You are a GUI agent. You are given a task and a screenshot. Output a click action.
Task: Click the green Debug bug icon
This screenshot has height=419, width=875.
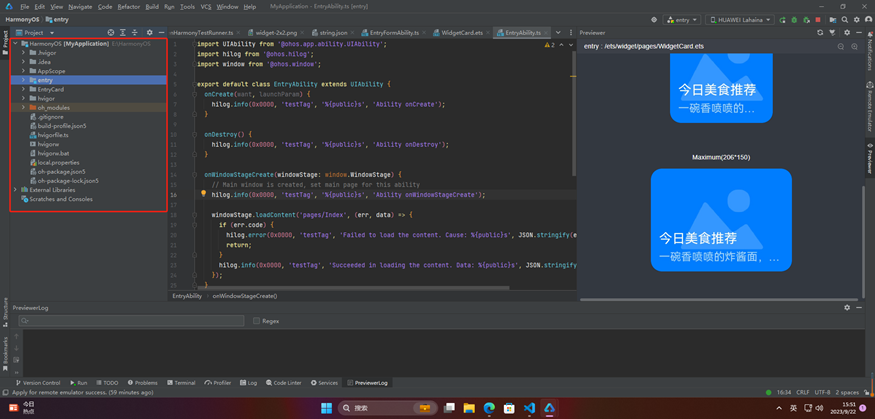point(794,20)
